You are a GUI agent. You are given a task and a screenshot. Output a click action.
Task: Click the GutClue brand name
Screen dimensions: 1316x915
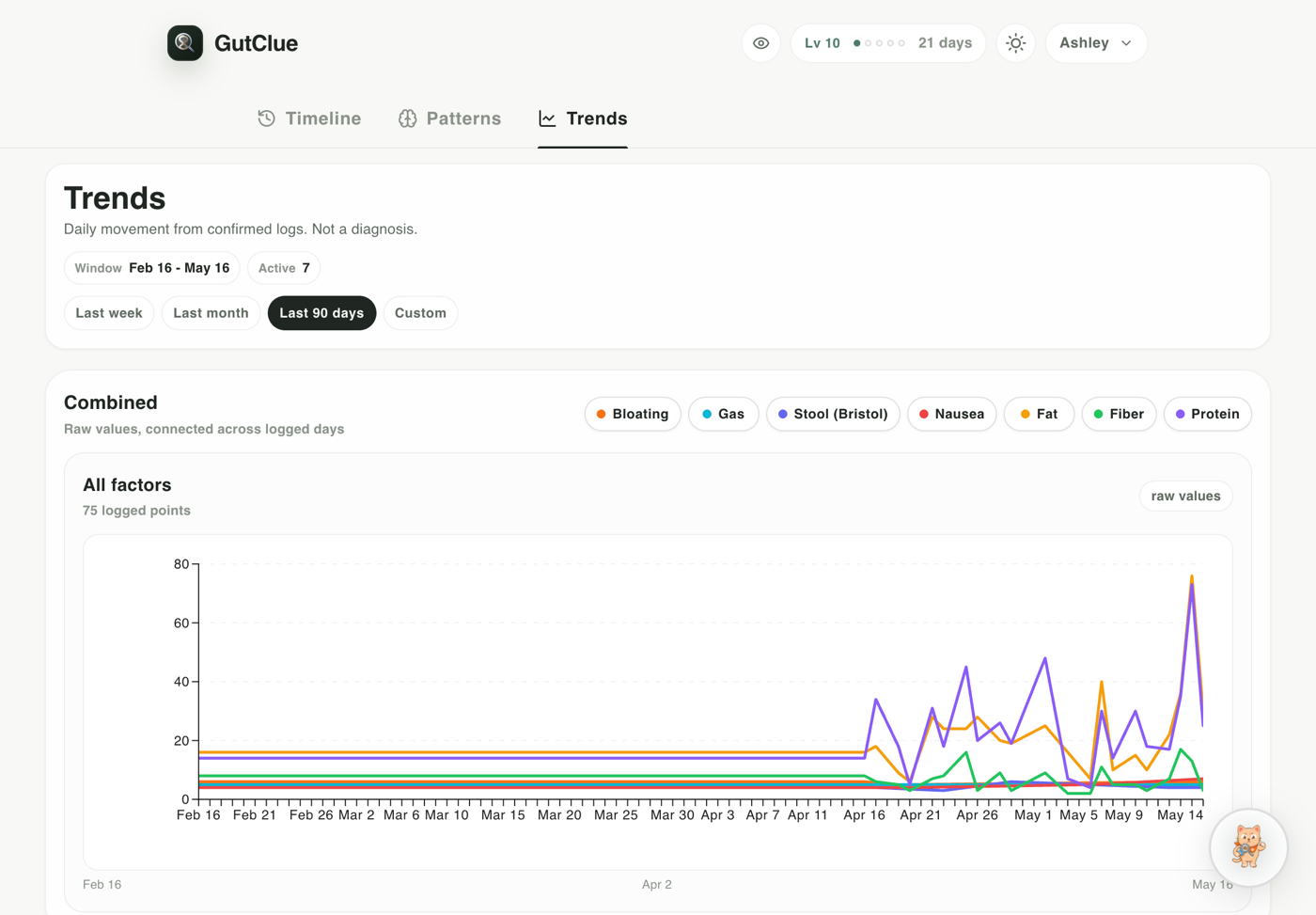pyautogui.click(x=256, y=43)
